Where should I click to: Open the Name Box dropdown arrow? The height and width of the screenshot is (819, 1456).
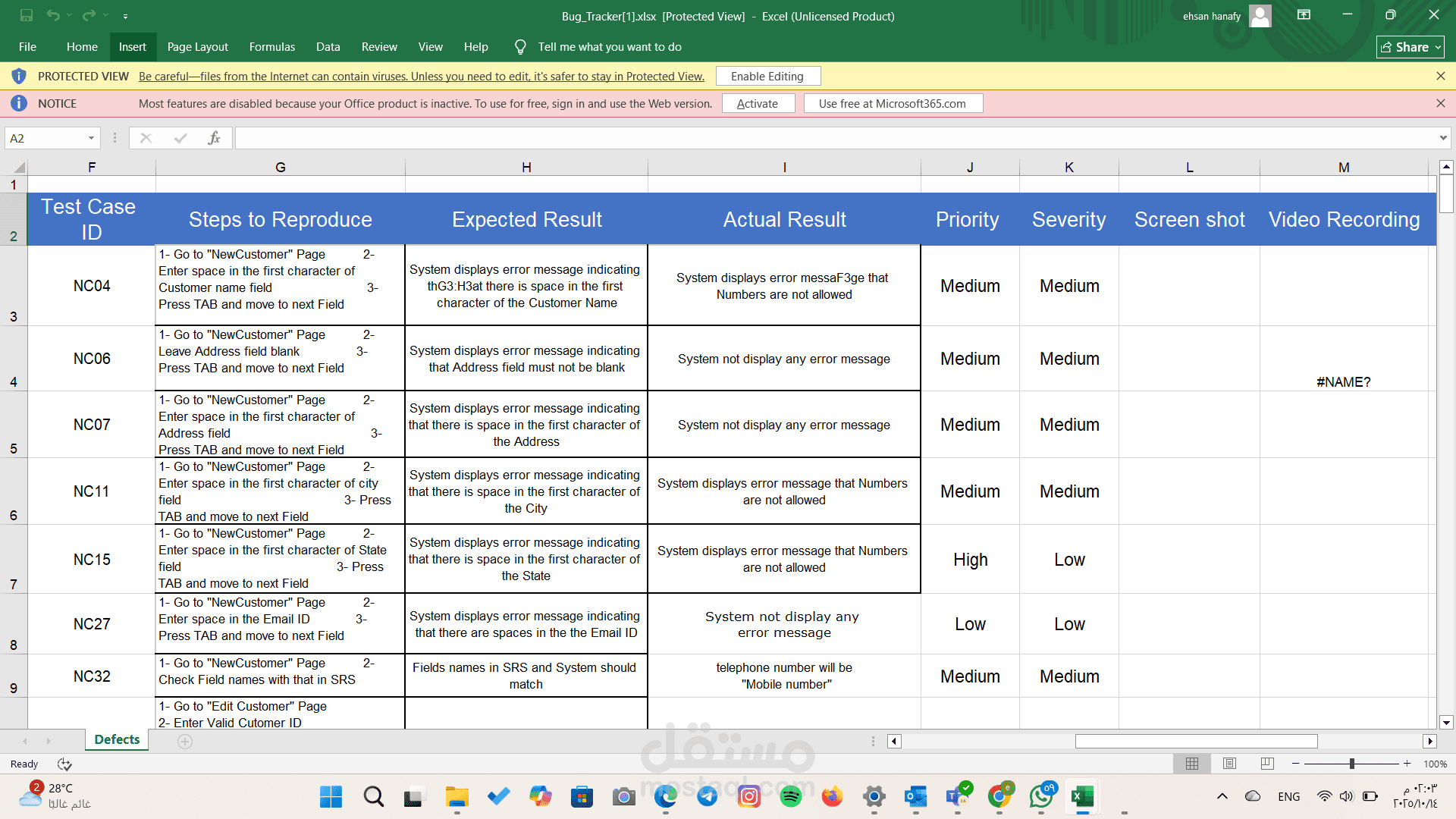coord(91,138)
